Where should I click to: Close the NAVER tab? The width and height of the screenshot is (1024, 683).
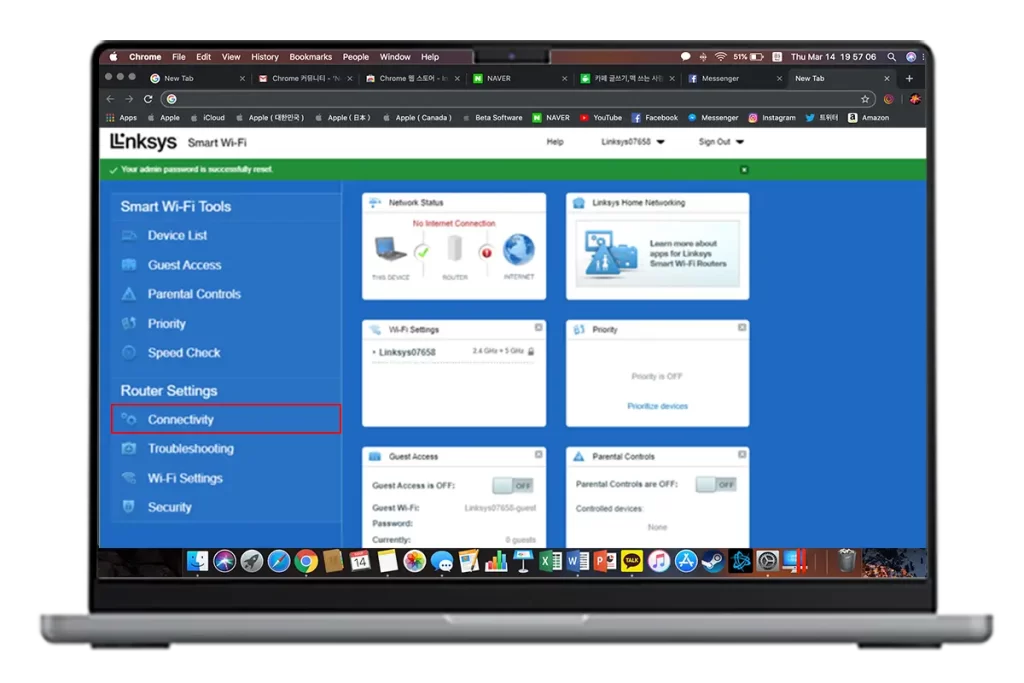point(564,78)
